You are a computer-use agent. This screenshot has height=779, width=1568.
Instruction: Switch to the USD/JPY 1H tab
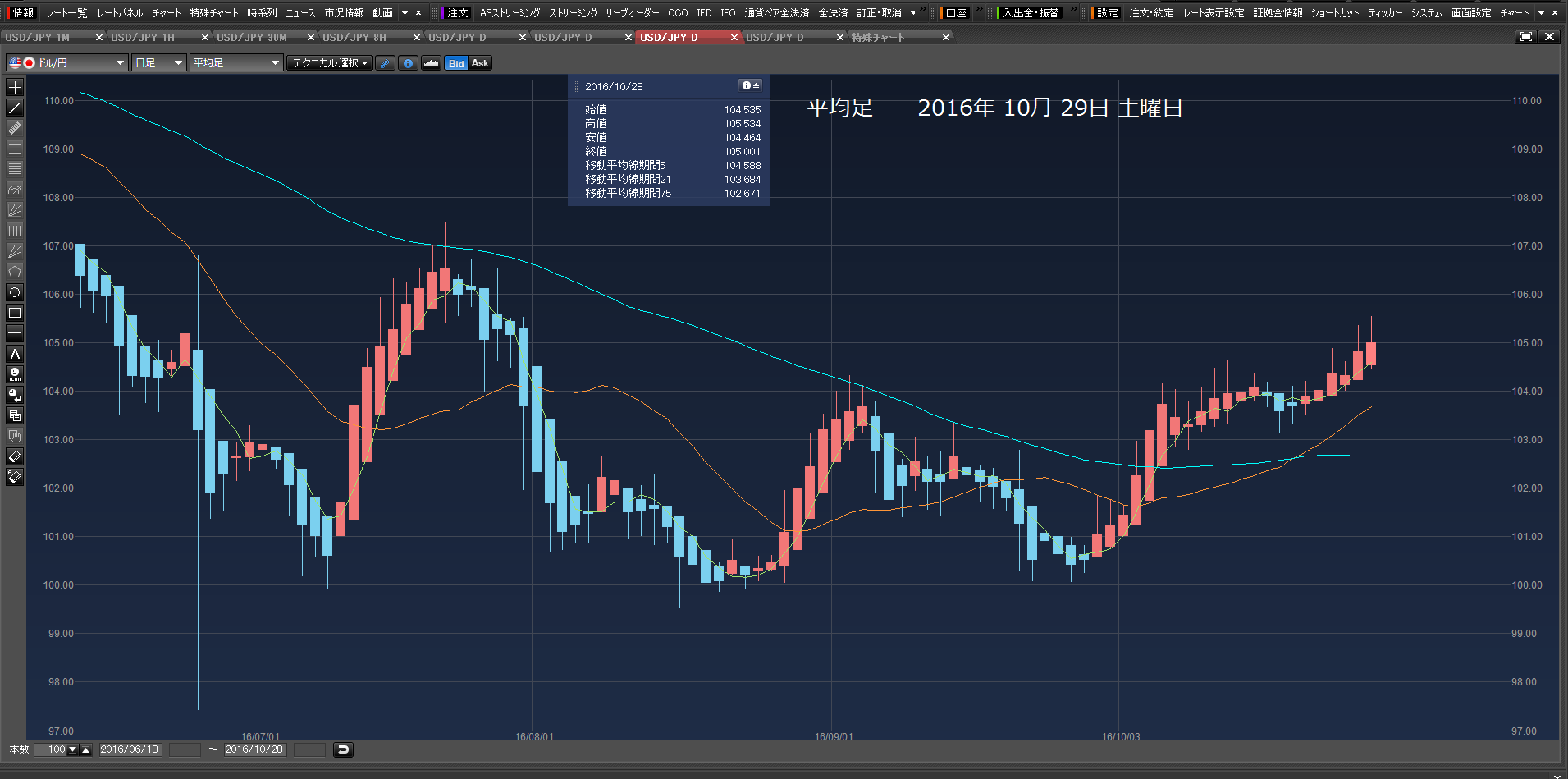[x=143, y=38]
